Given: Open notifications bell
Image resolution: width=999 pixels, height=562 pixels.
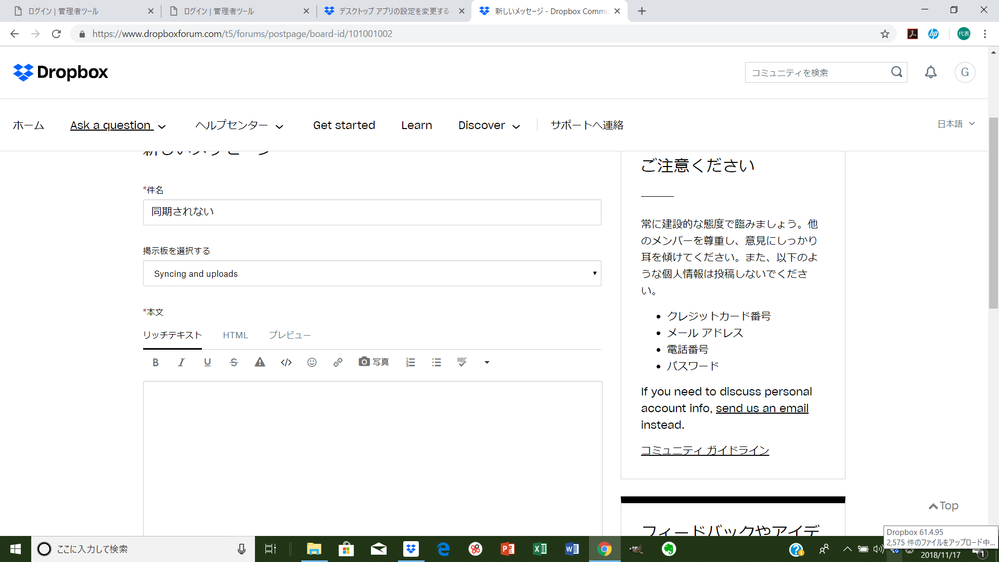Looking at the screenshot, I should point(931,72).
